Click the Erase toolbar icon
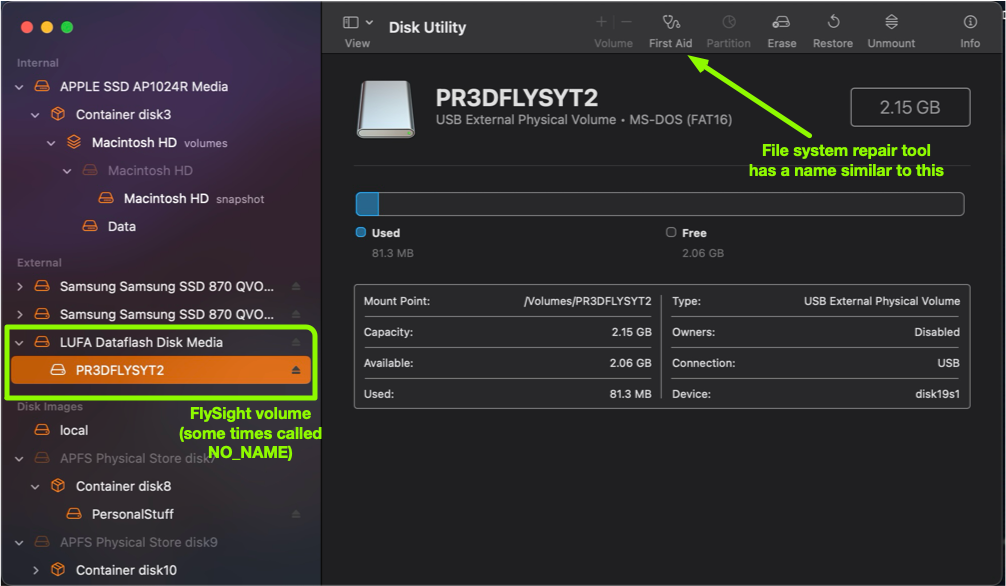This screenshot has width=1006, height=586. 781,22
